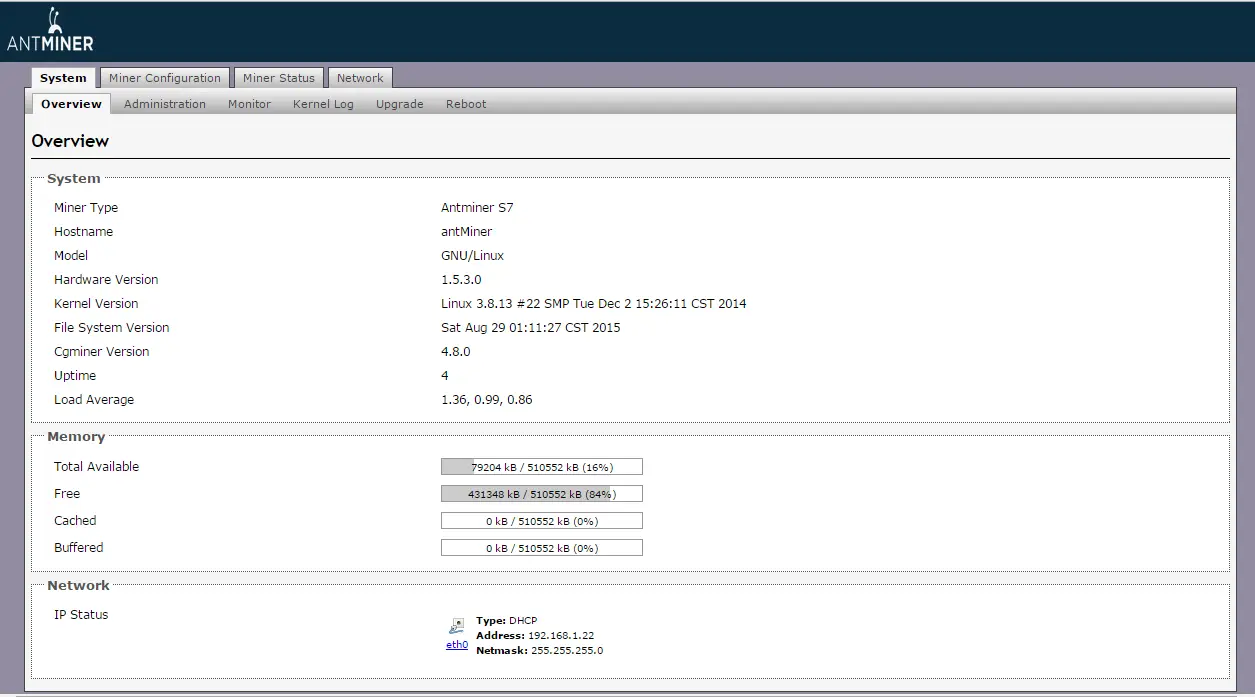
Task: Click the Cgminer Version label
Action: click(102, 352)
